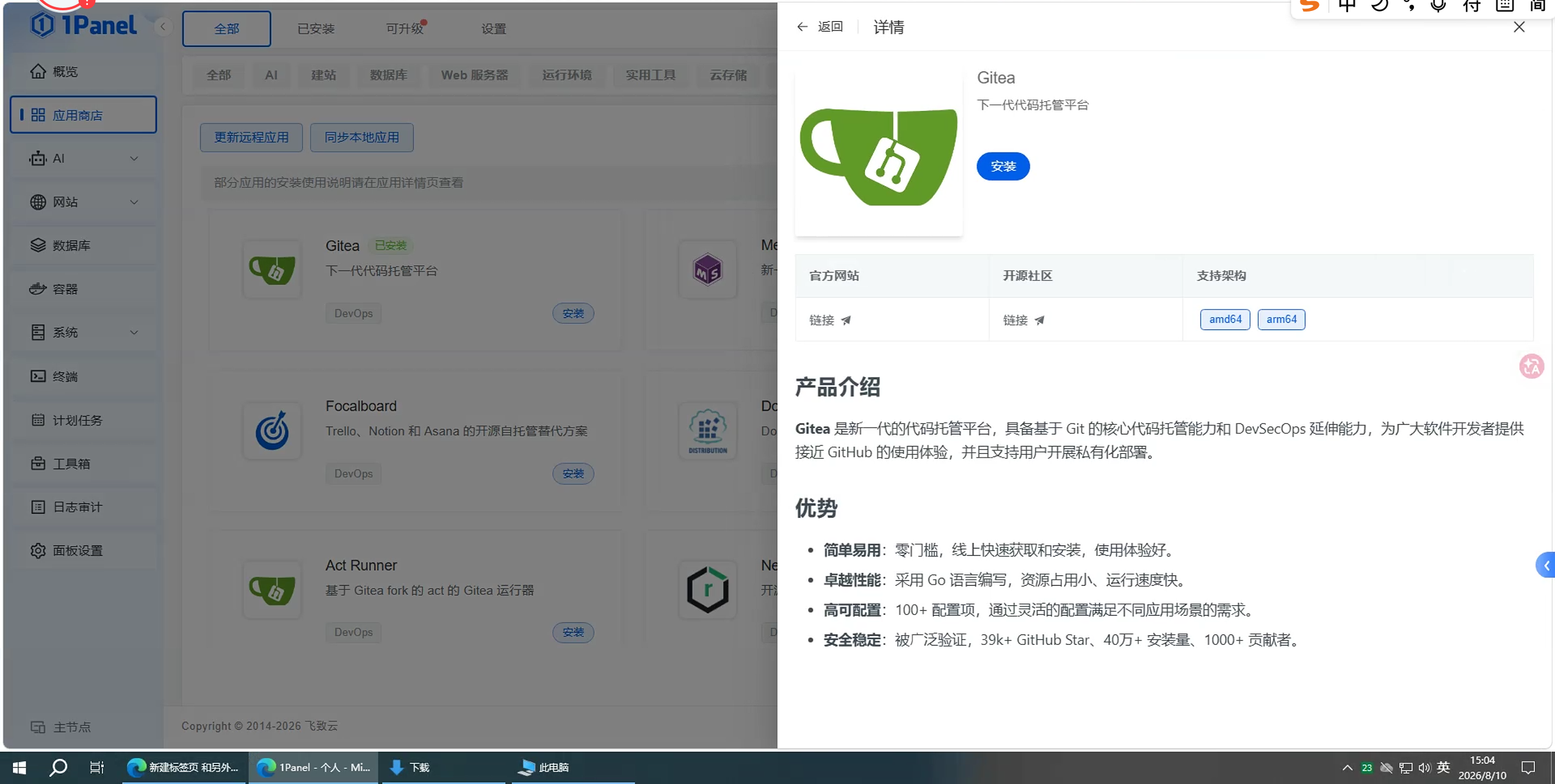Viewport: 1555px width, 784px height.
Task: Click the Focalboard app icon
Action: pyautogui.click(x=272, y=430)
